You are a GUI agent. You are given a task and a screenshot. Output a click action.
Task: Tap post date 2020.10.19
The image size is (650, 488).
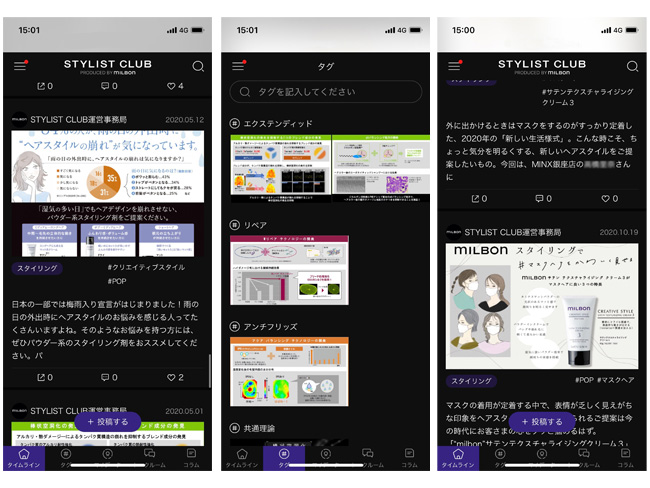point(618,233)
